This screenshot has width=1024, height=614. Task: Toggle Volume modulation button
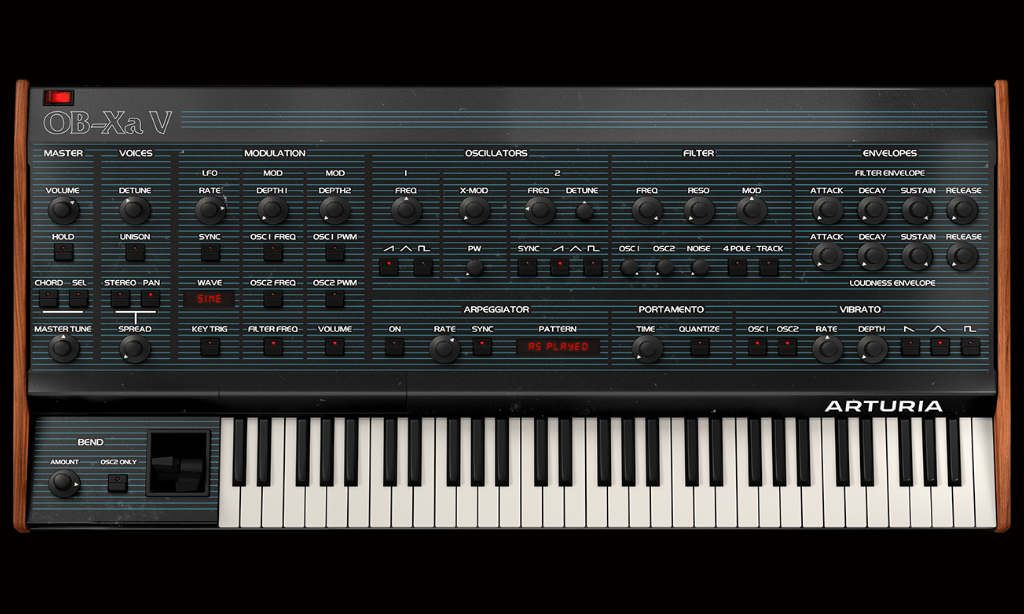click(x=334, y=347)
